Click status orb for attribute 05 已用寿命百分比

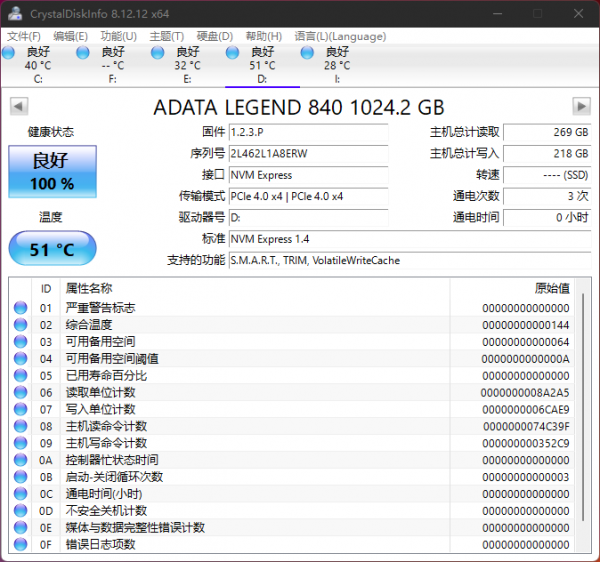(x=21, y=375)
